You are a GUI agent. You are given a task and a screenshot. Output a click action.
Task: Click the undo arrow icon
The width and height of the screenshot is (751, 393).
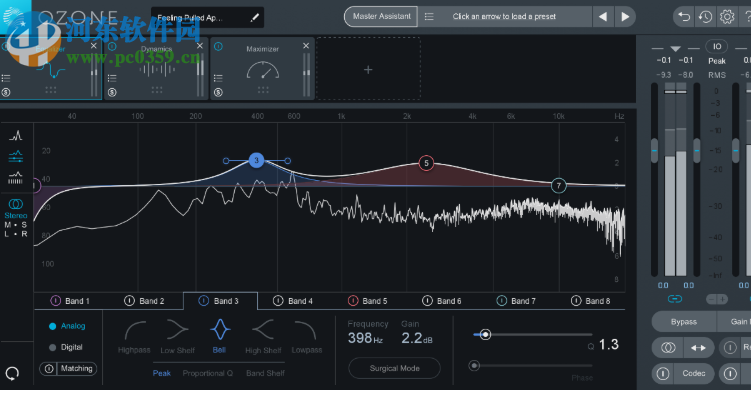[x=683, y=17]
